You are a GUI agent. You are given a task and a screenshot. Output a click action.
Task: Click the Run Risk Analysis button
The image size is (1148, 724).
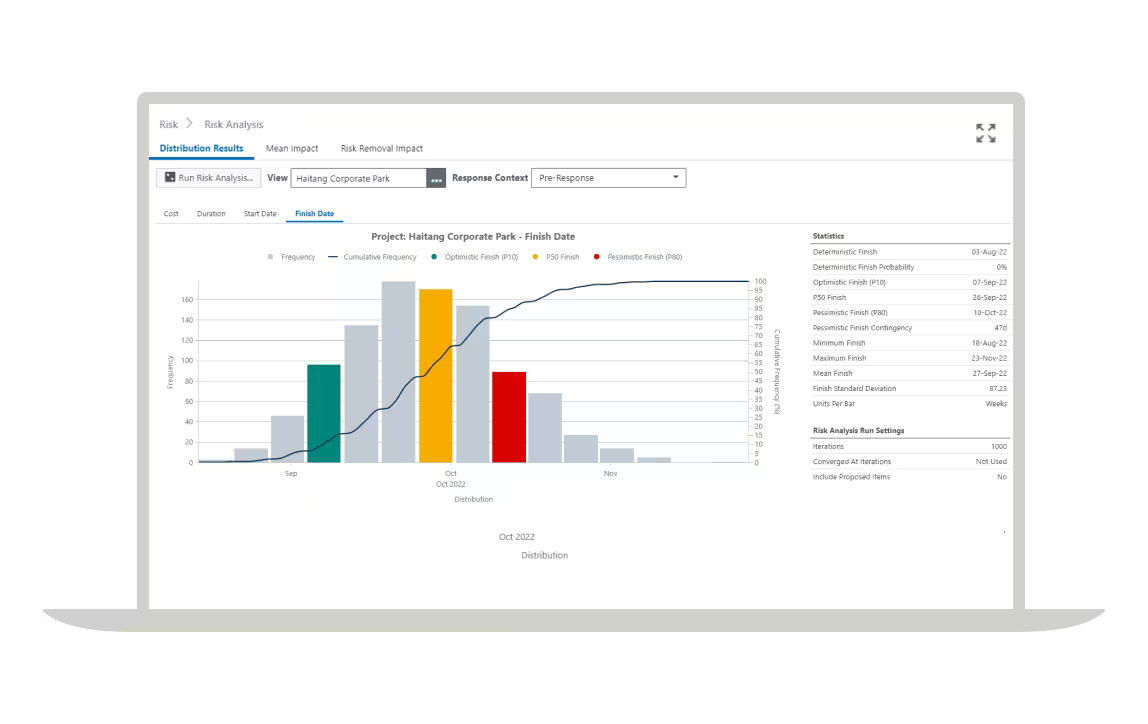pyautogui.click(x=206, y=177)
